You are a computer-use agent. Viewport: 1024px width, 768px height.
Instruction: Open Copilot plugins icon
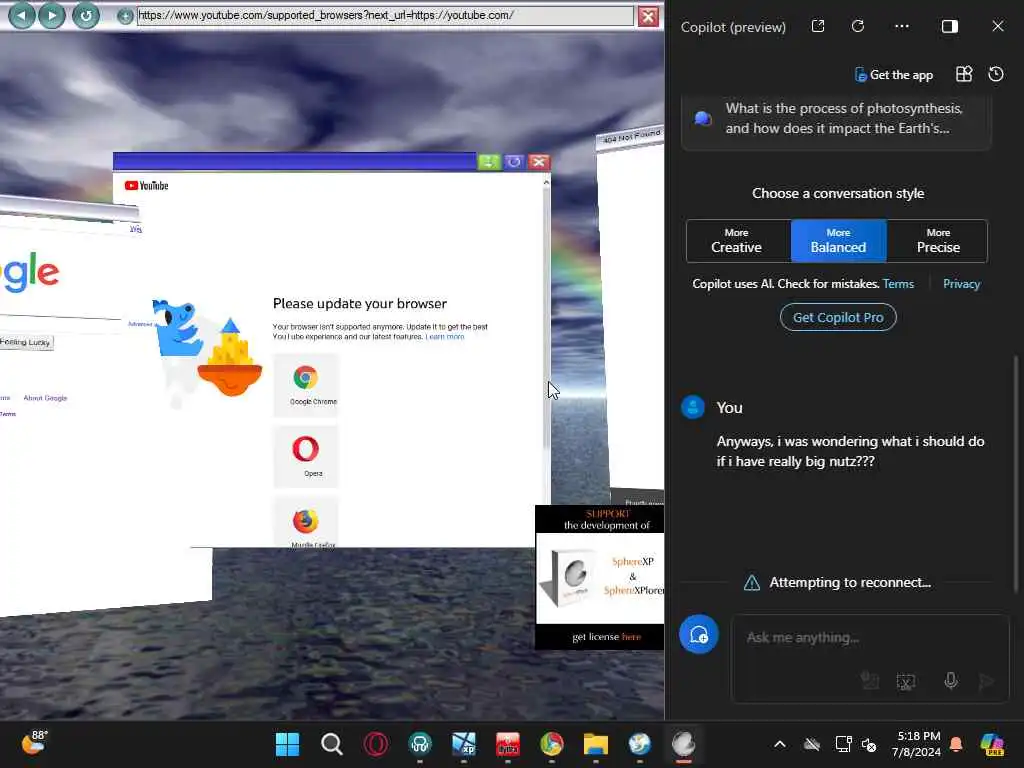964,74
